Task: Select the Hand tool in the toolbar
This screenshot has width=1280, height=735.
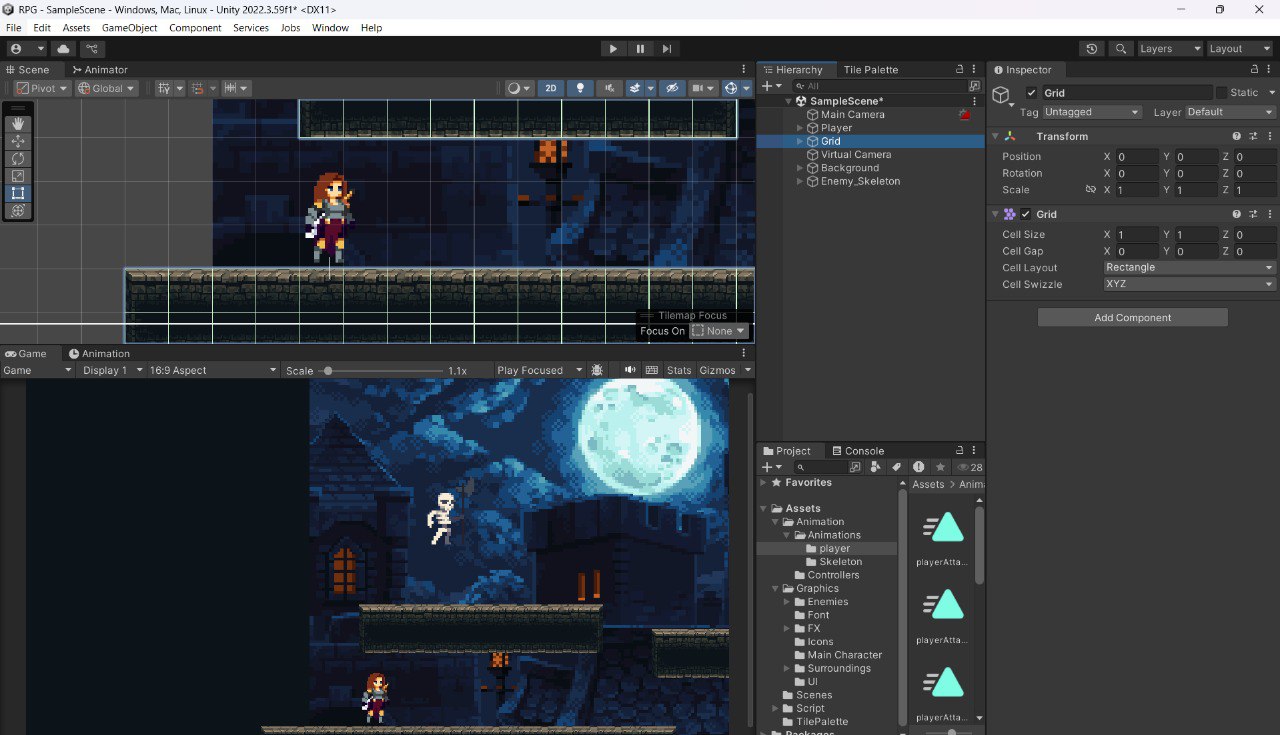Action: point(17,124)
